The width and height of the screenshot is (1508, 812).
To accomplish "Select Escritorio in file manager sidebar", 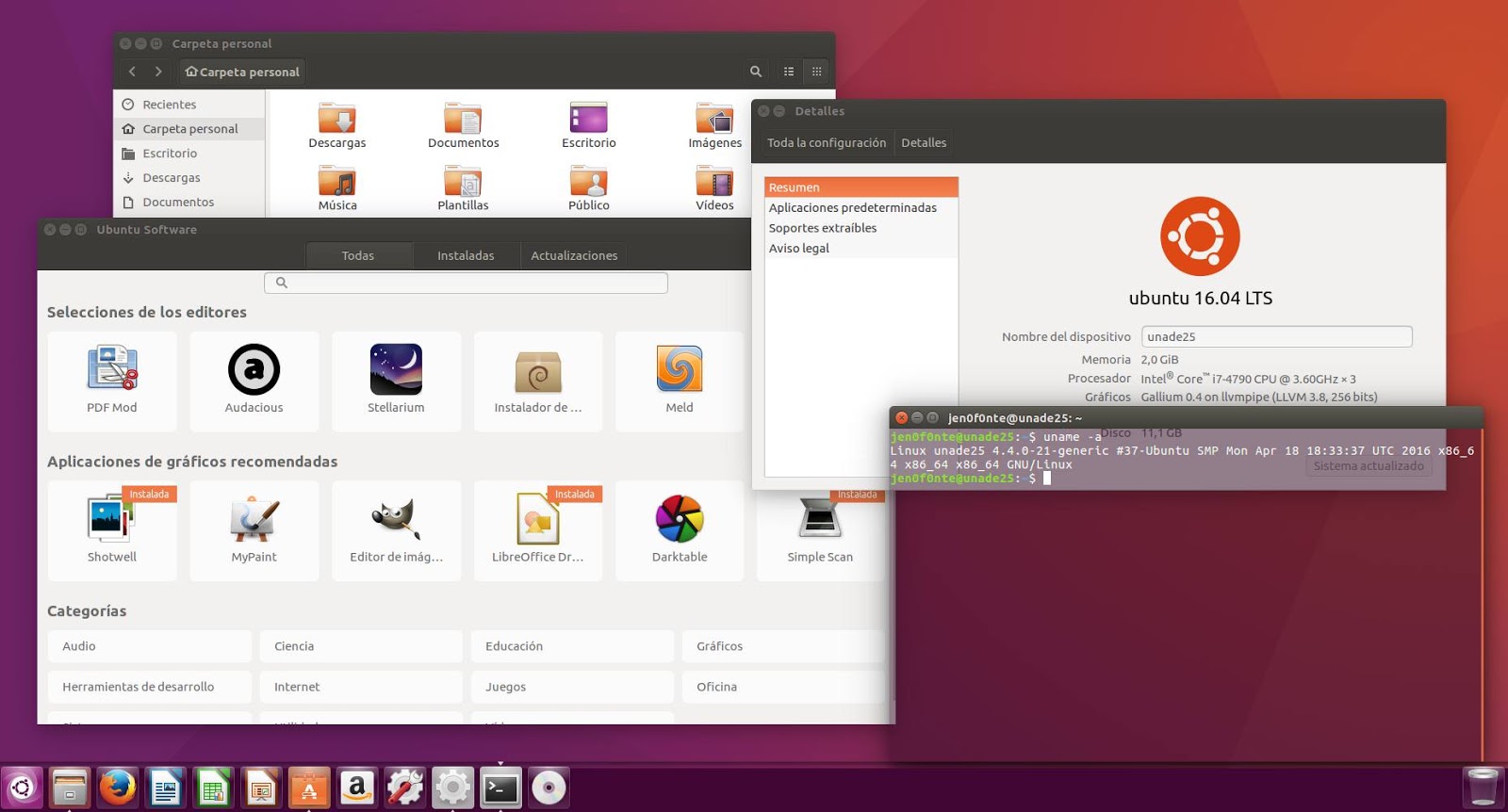I will [x=189, y=154].
